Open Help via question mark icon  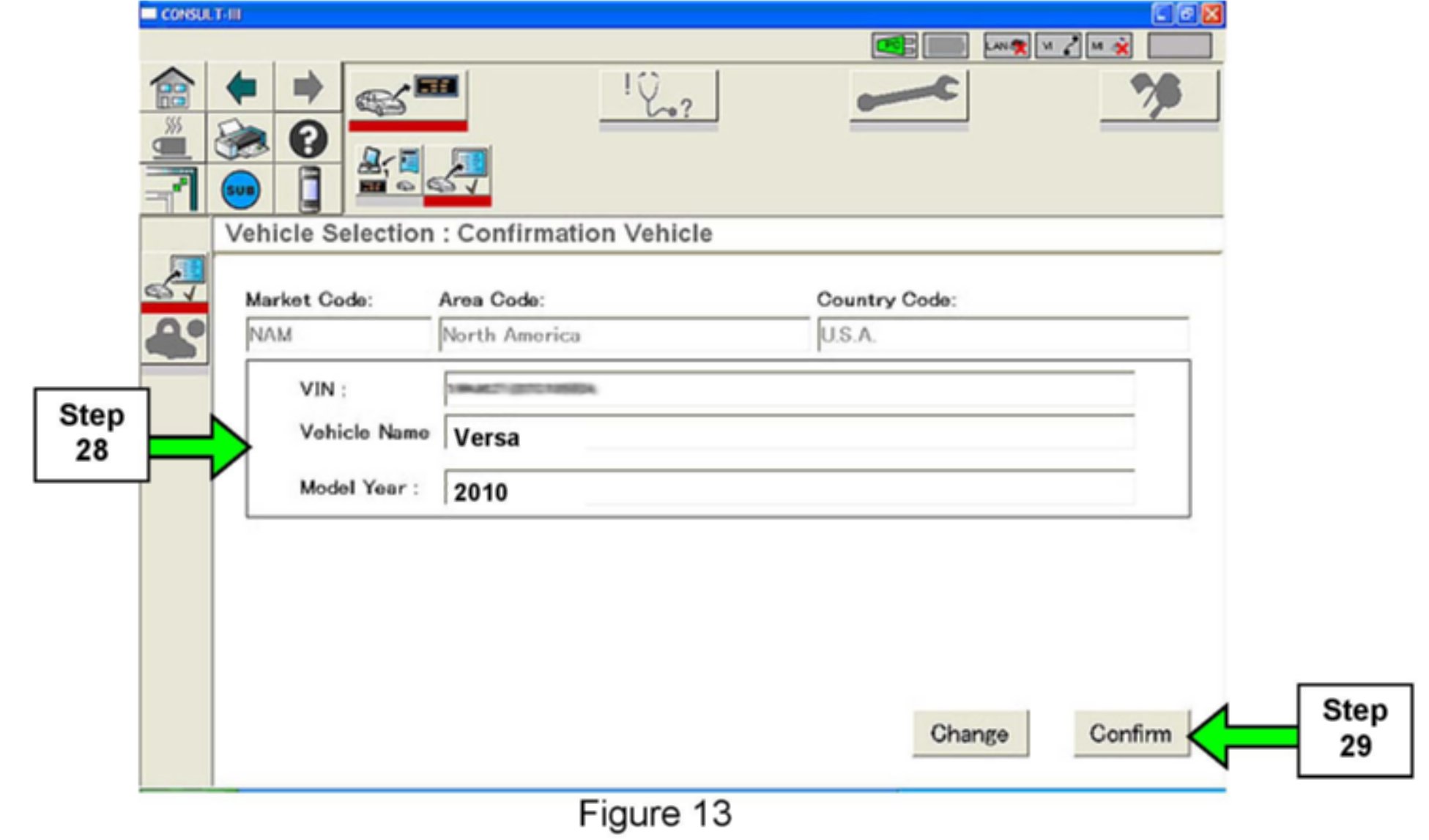(308, 138)
